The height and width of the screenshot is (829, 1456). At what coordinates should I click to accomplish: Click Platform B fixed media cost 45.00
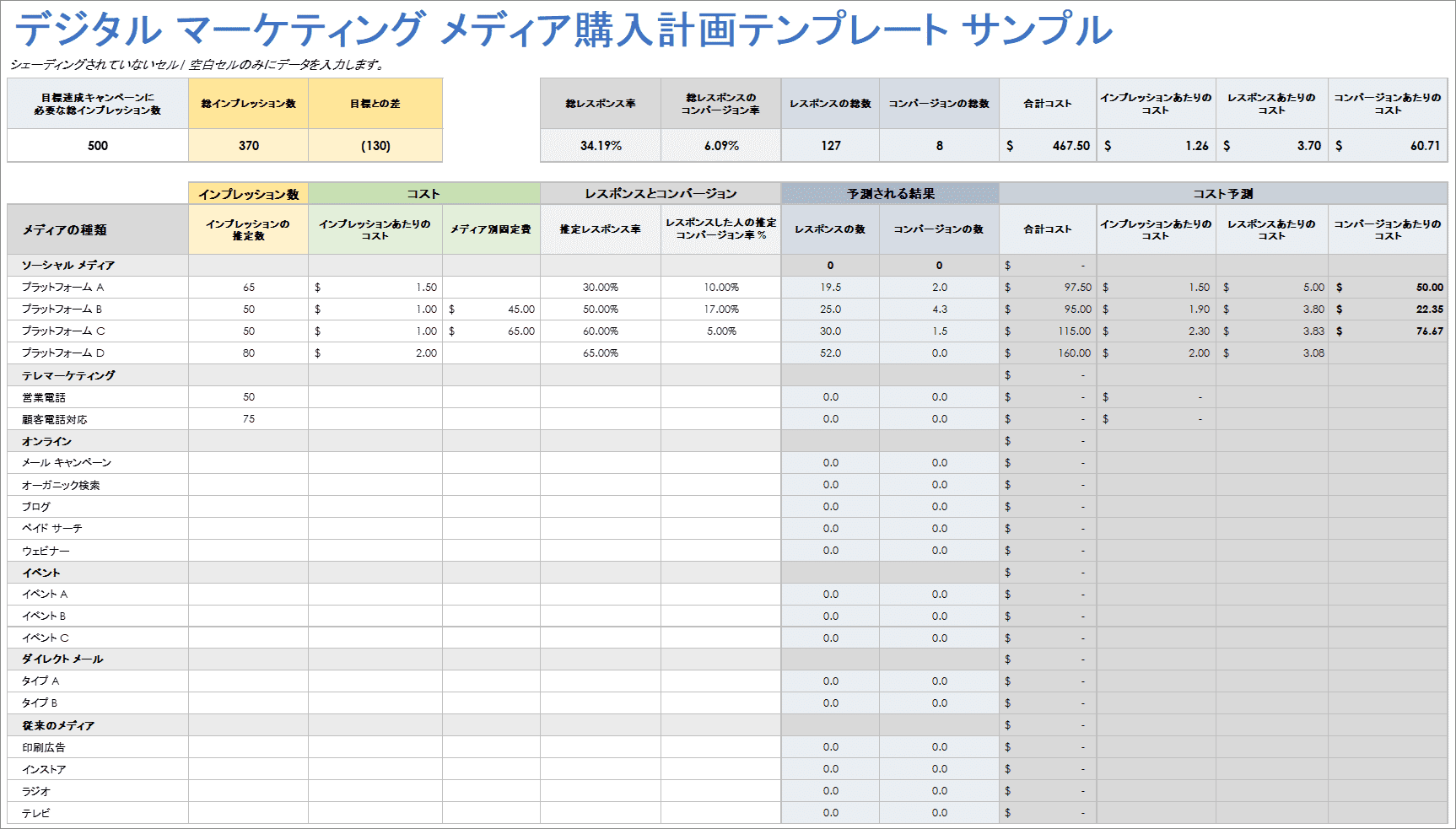[492, 309]
